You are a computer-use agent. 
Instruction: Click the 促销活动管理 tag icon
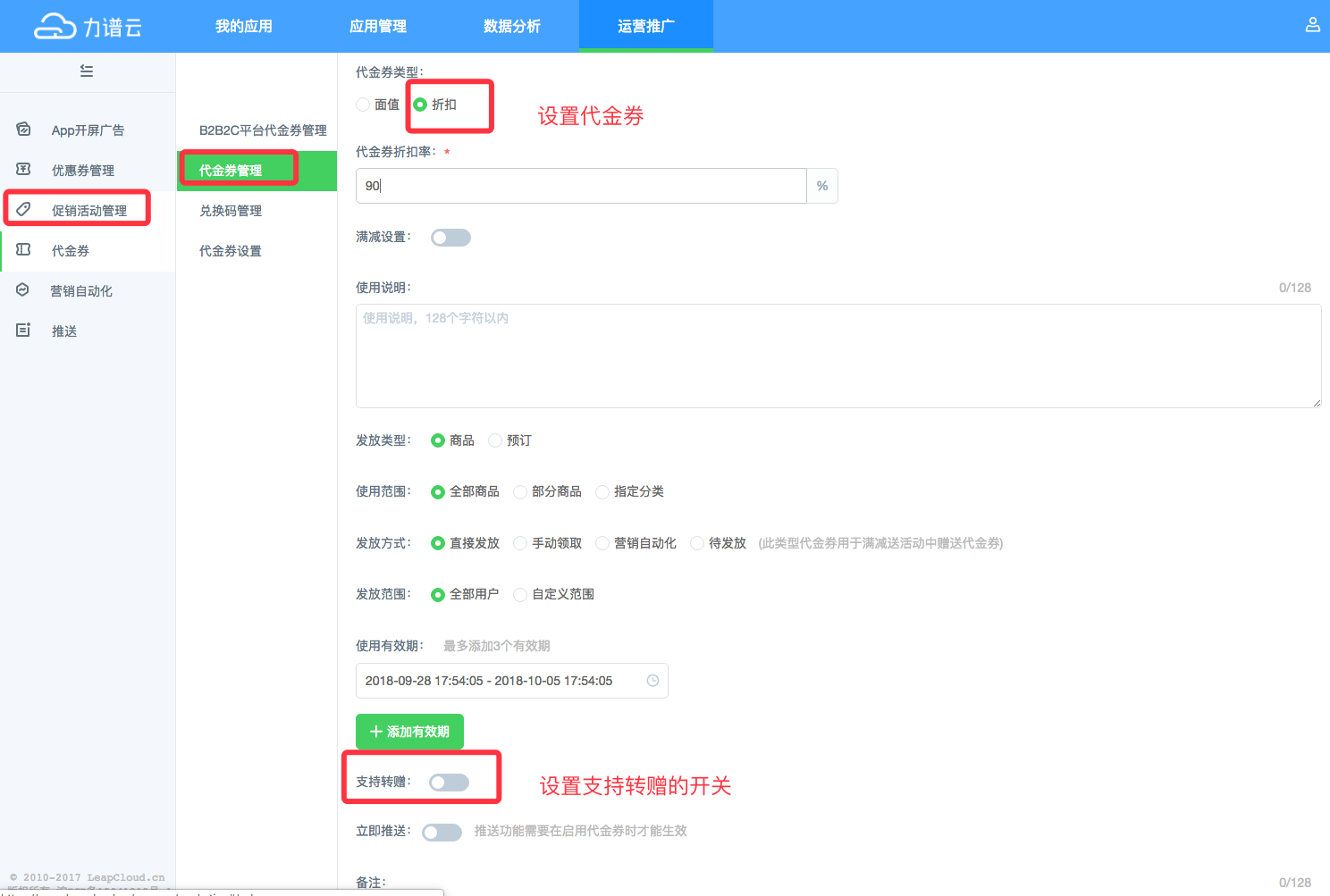24,209
